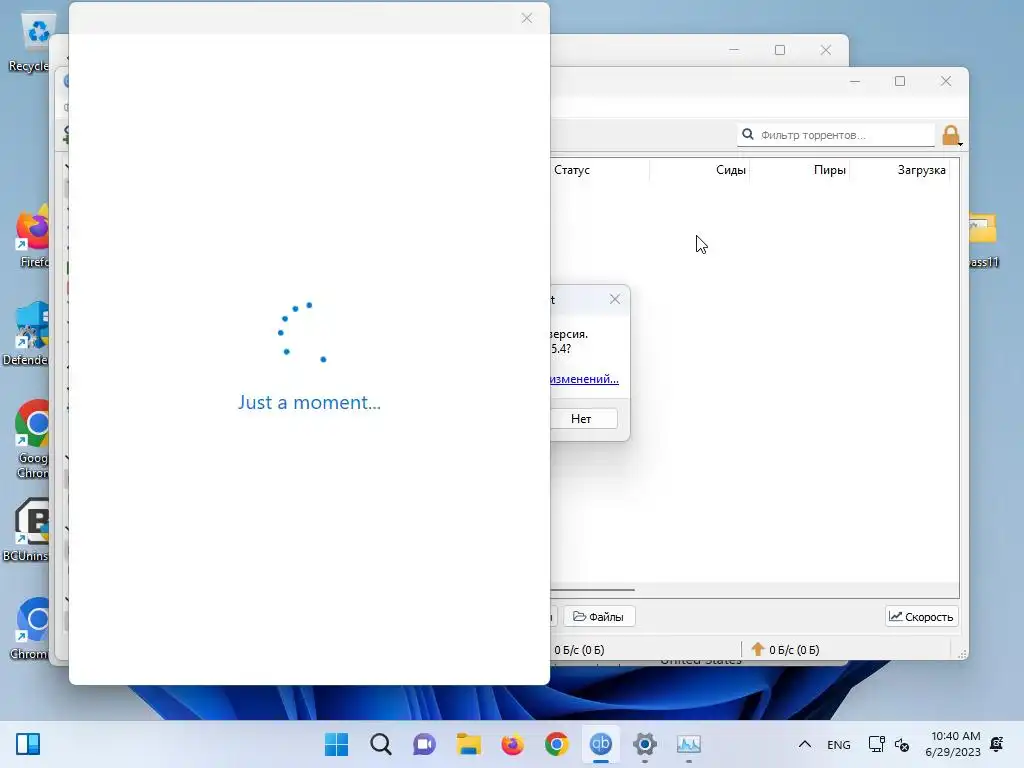Click upload speed indicator in status bar
Image resolution: width=1024 pixels, height=768 pixels.
click(x=785, y=650)
